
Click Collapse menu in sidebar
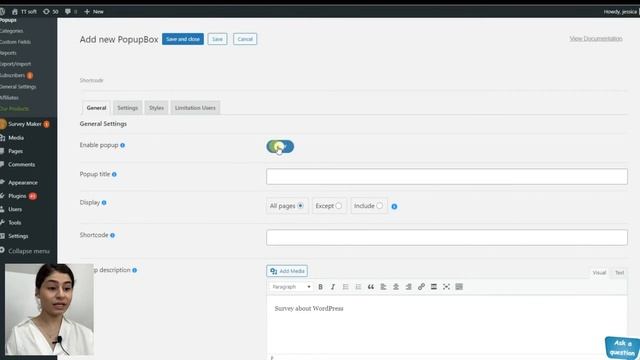point(28,251)
